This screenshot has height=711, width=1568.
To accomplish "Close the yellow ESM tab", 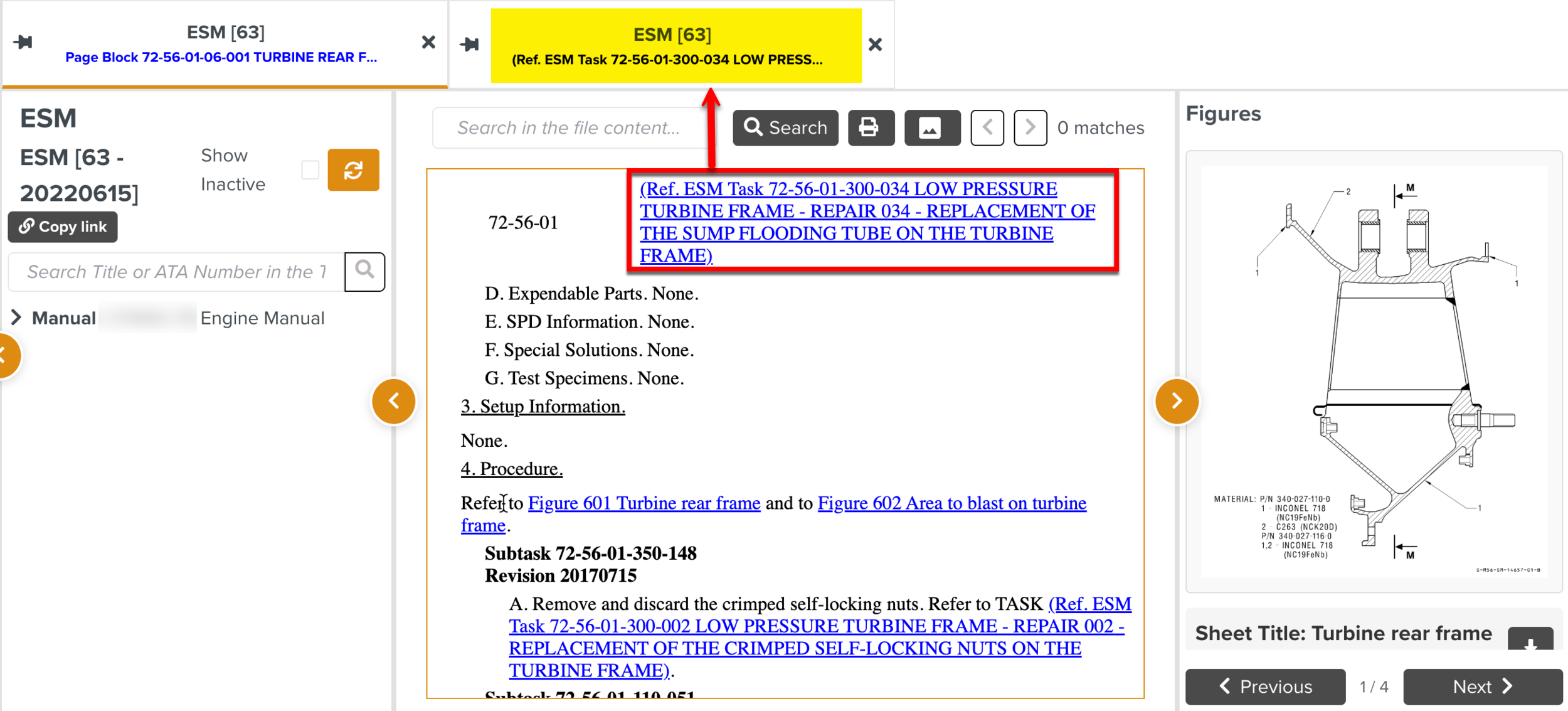I will tap(875, 44).
